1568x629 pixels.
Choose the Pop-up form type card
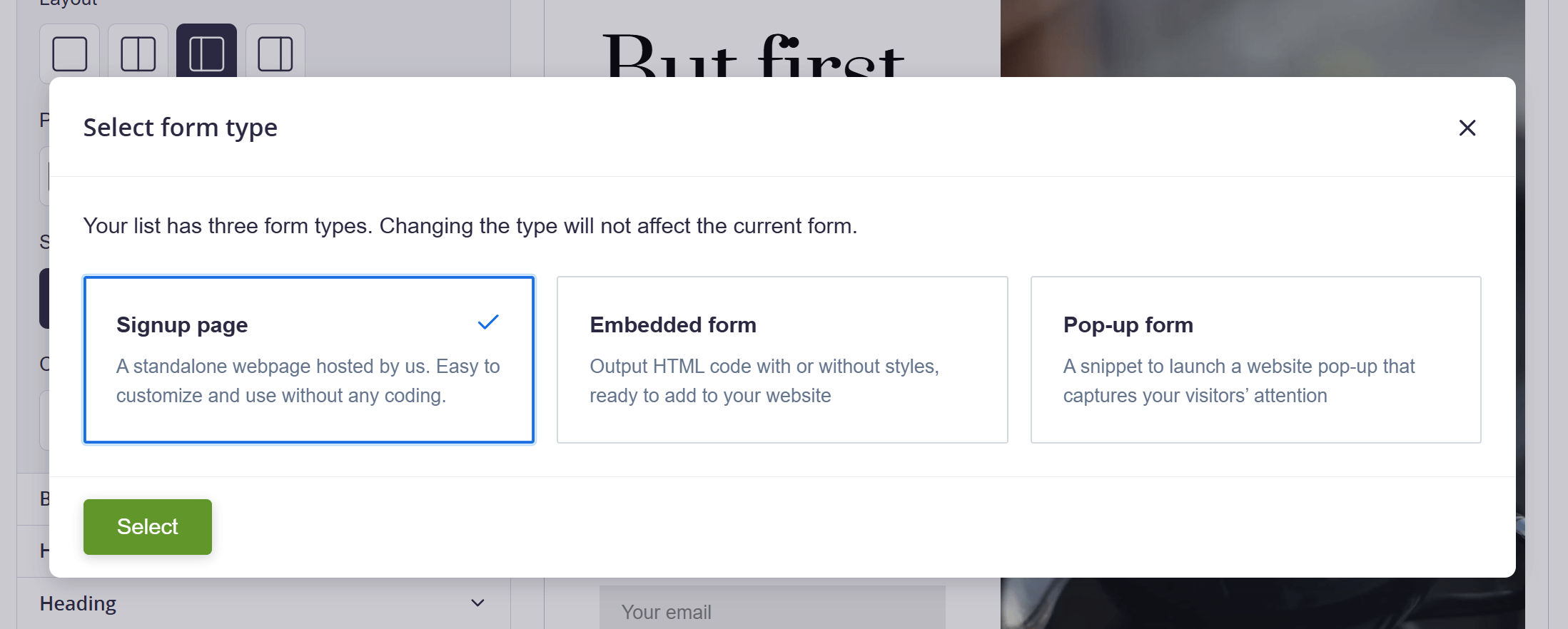pyautogui.click(x=1255, y=359)
